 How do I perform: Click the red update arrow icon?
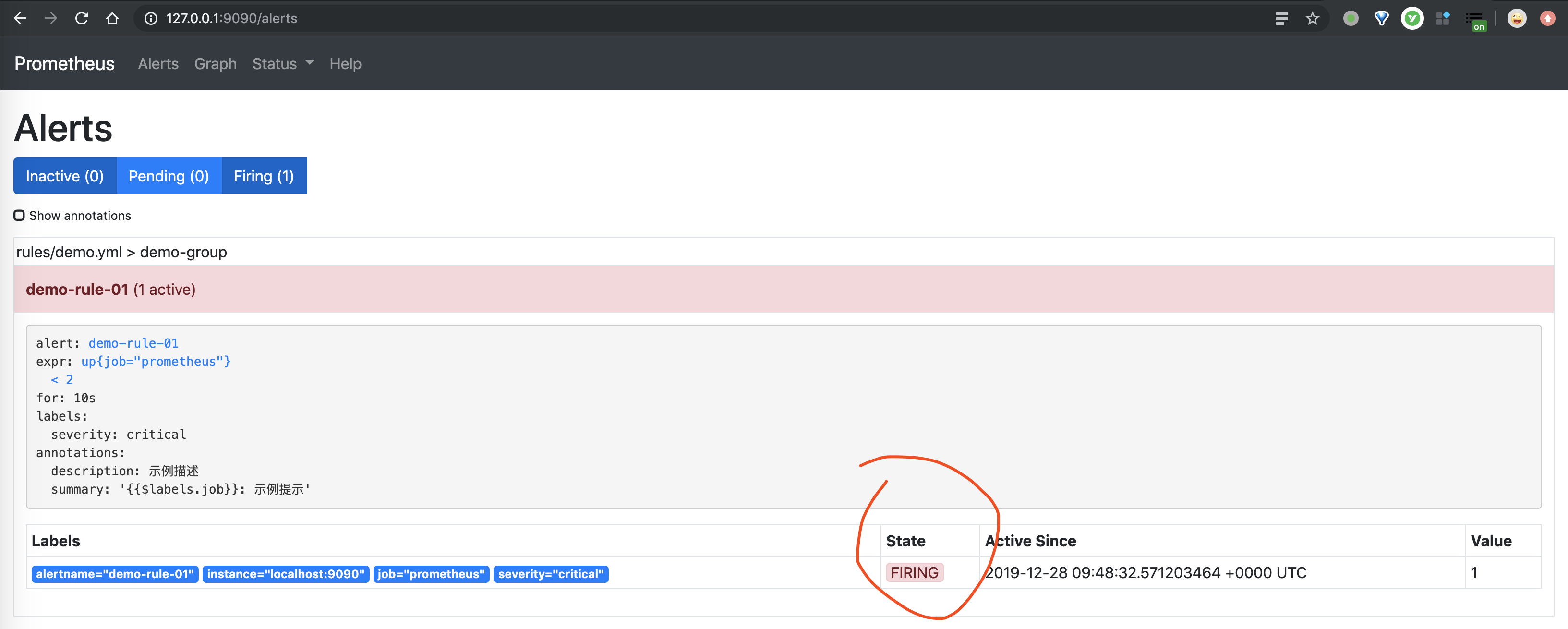coord(1547,18)
